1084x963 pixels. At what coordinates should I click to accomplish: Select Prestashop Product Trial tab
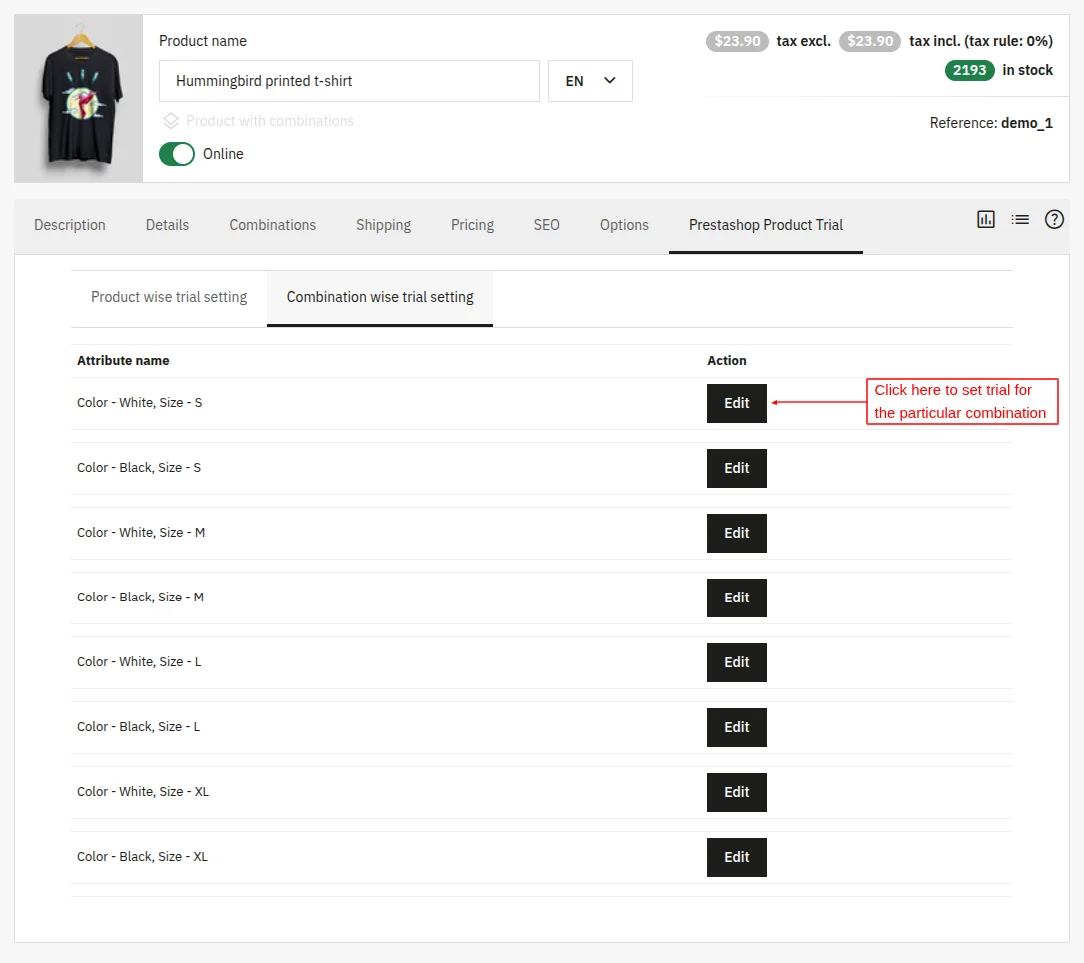pos(765,225)
